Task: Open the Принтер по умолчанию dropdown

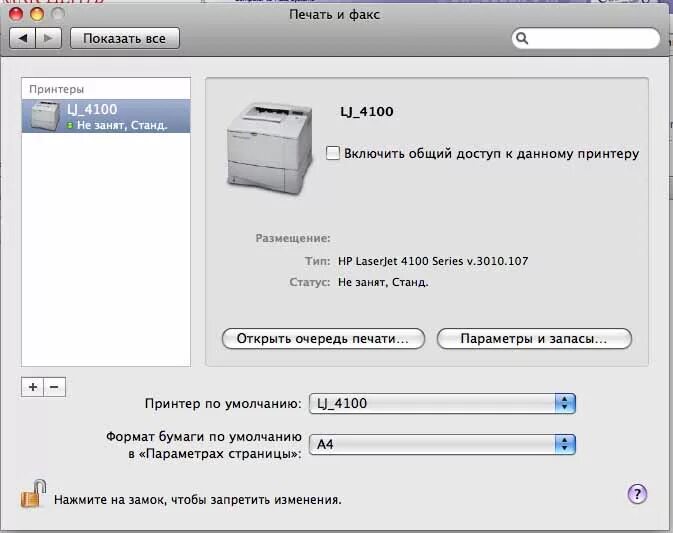Action: [442, 403]
